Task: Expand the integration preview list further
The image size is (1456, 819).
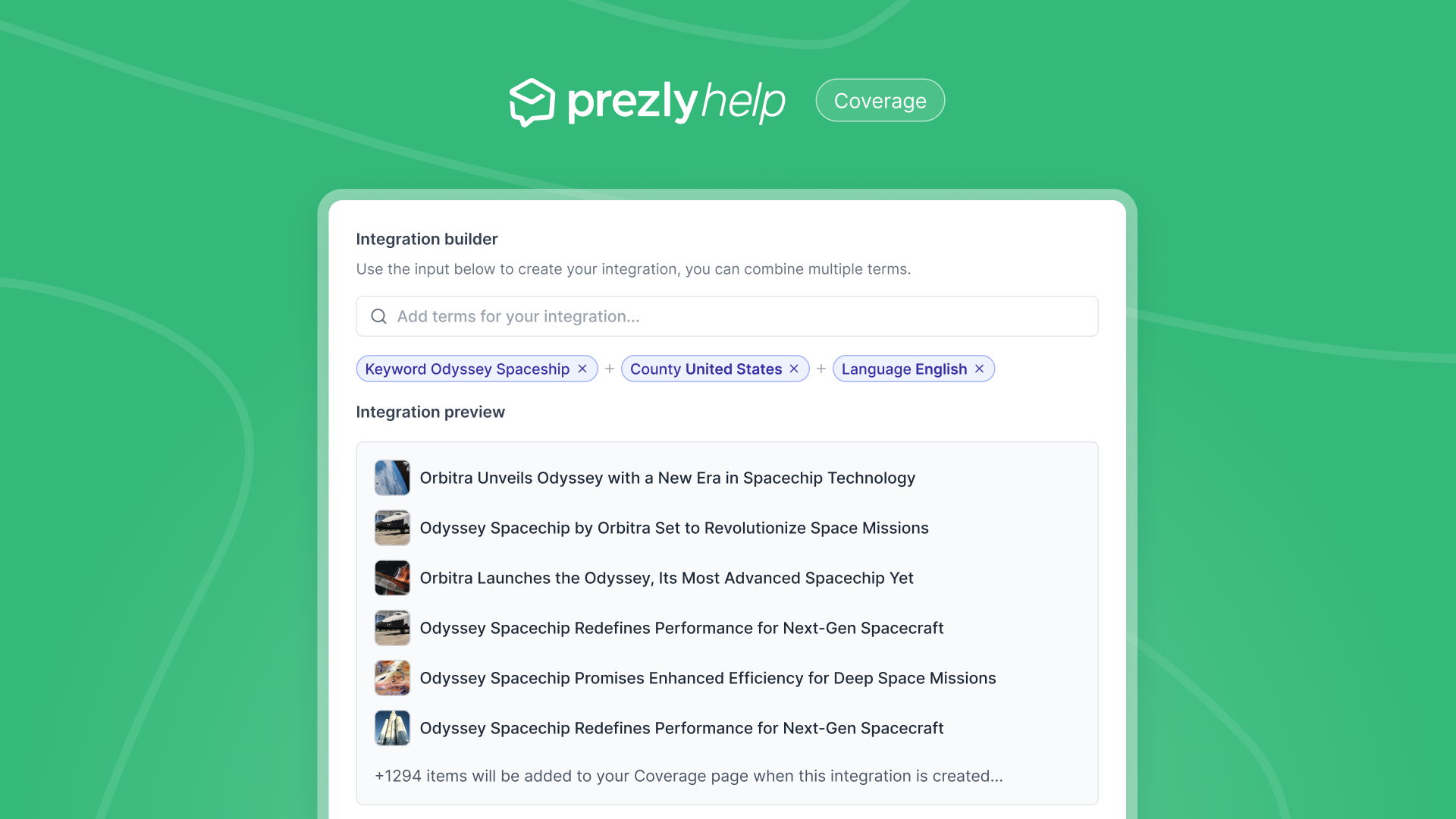Action: coord(688,775)
